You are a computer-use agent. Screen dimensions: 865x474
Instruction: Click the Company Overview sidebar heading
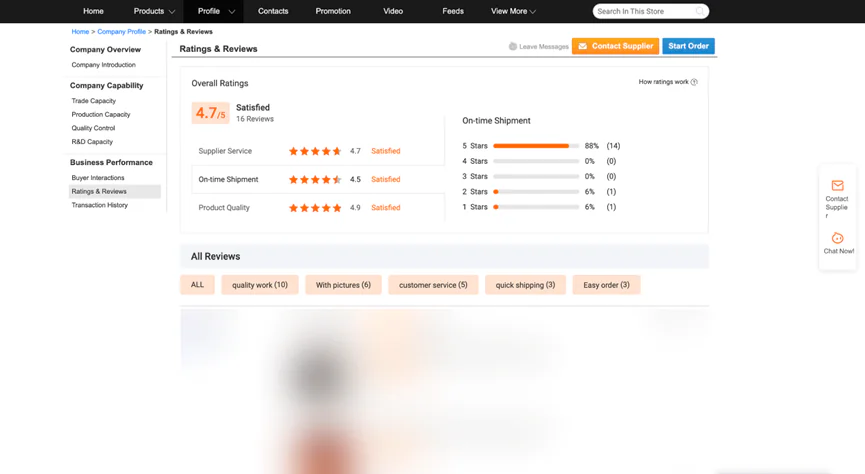coord(105,50)
